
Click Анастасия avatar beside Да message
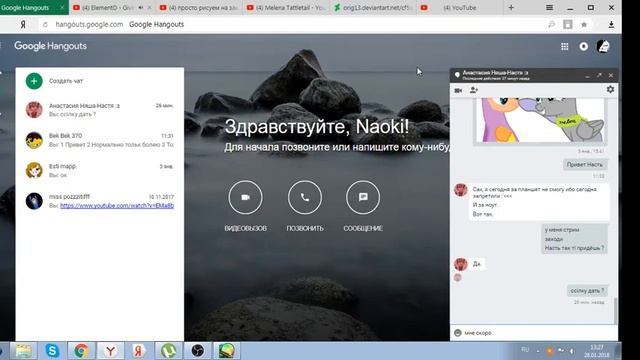point(461,264)
